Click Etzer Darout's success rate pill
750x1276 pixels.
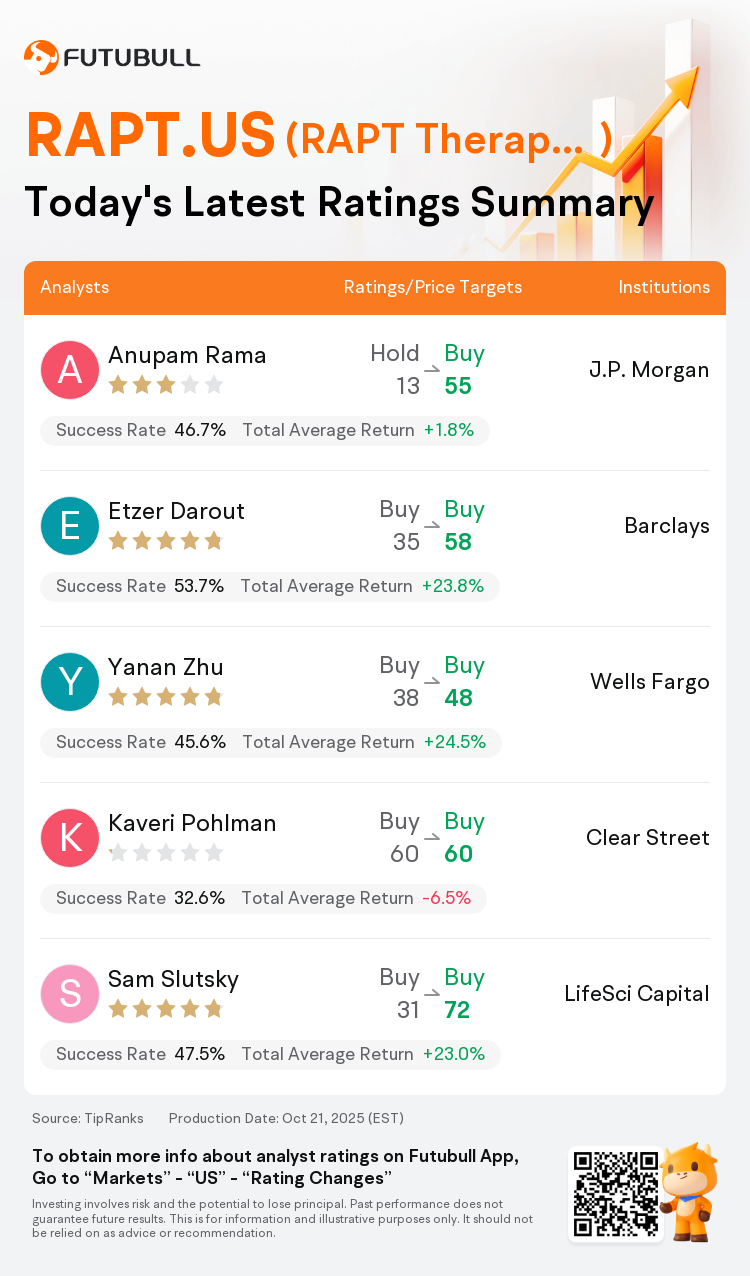(x=269, y=586)
